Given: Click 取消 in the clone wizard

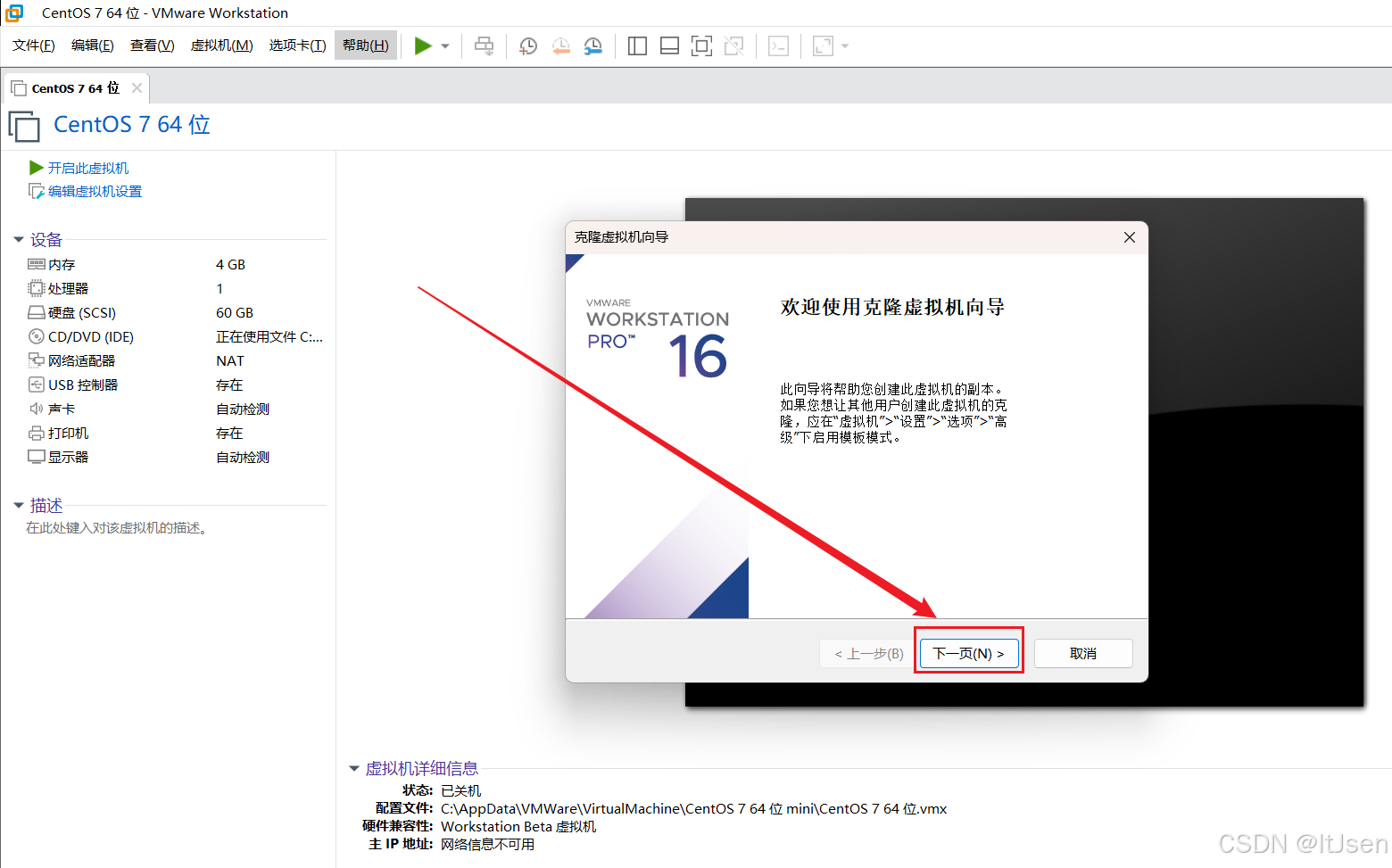Looking at the screenshot, I should coord(1083,653).
